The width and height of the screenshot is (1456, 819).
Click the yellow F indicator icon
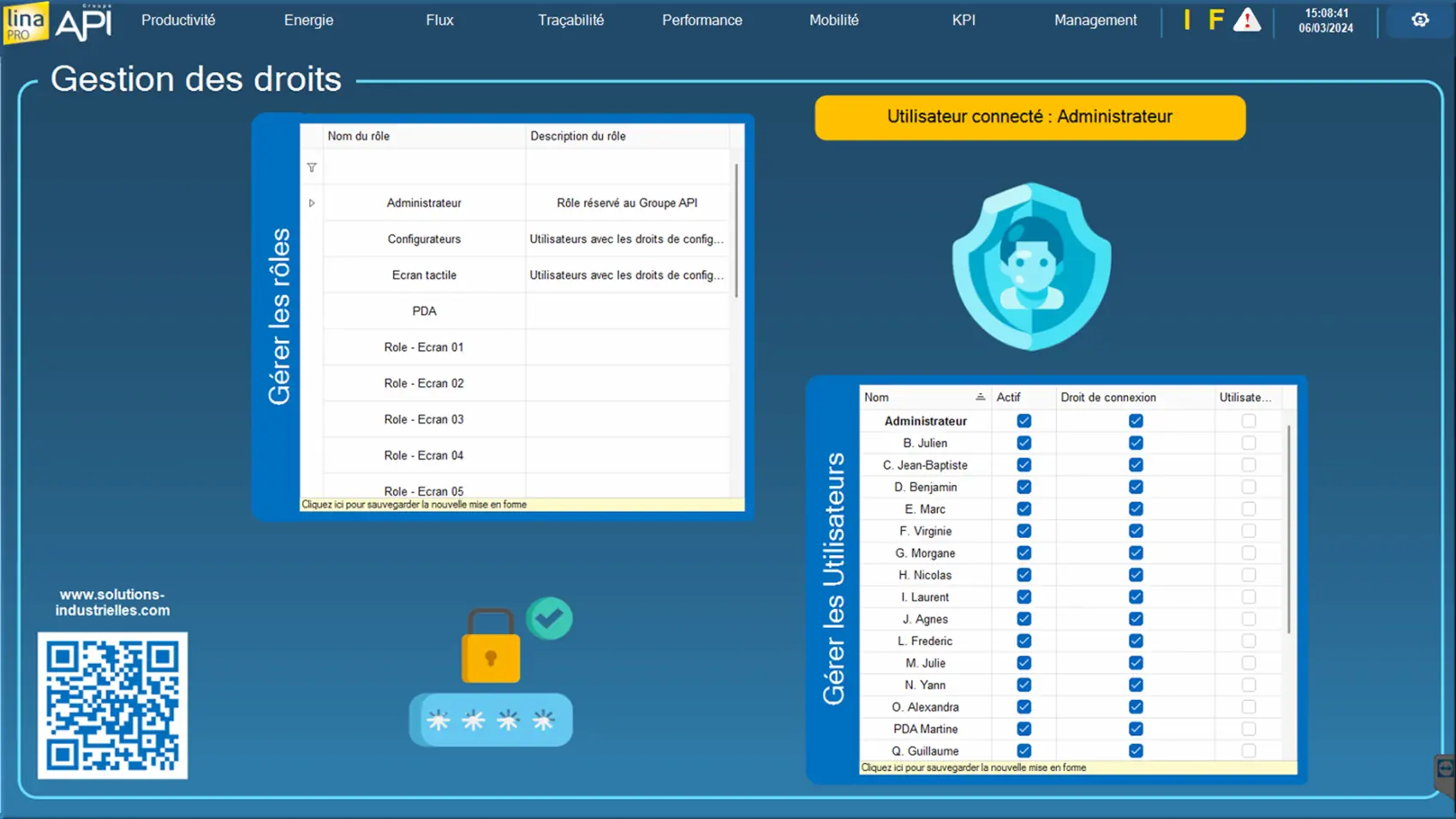pos(1215,21)
